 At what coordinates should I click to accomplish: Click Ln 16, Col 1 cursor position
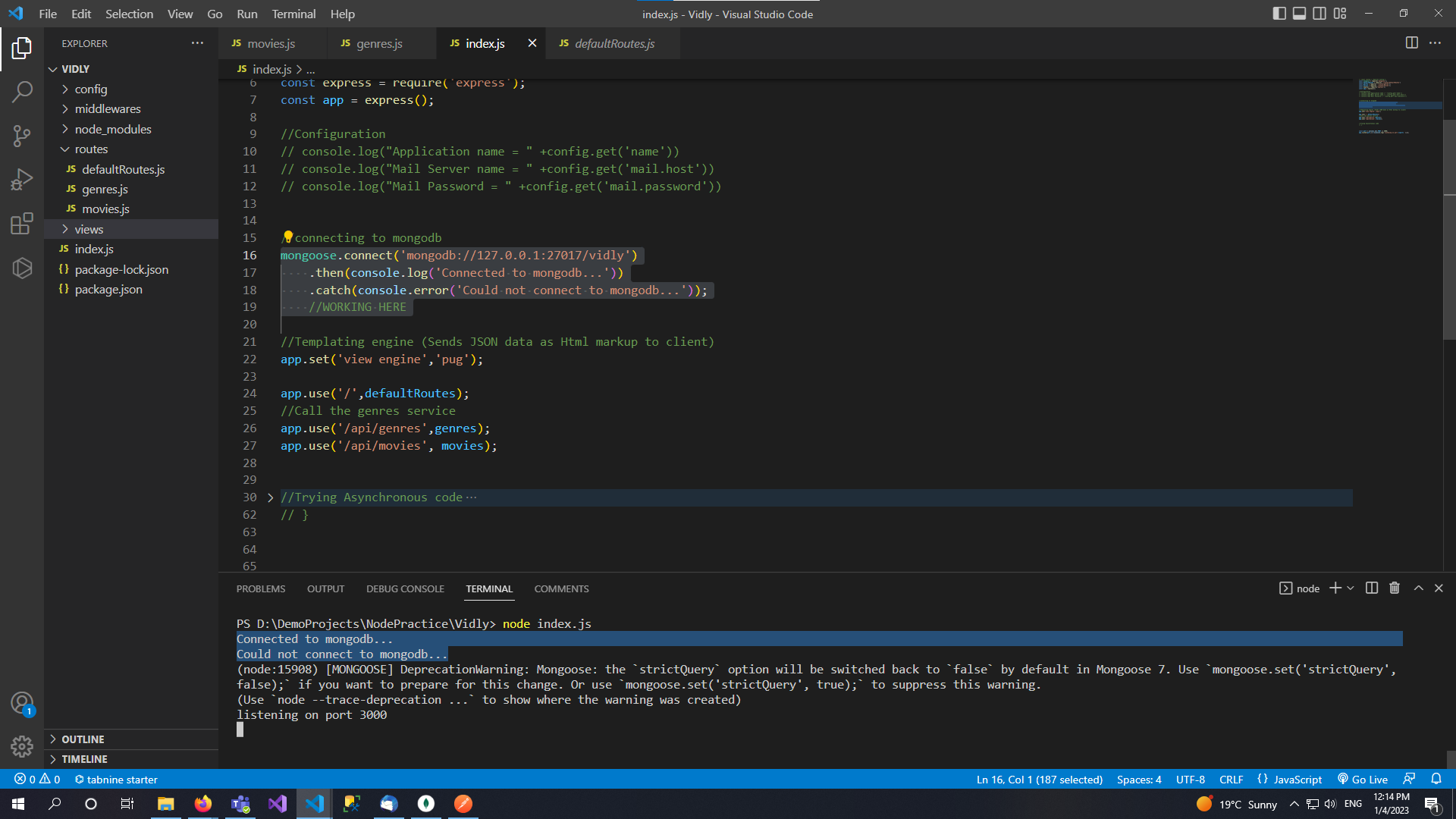click(1039, 780)
